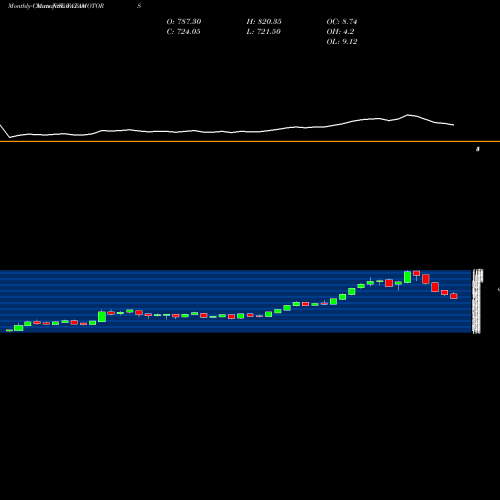Click the close price value C: 724.05

(x=183, y=32)
